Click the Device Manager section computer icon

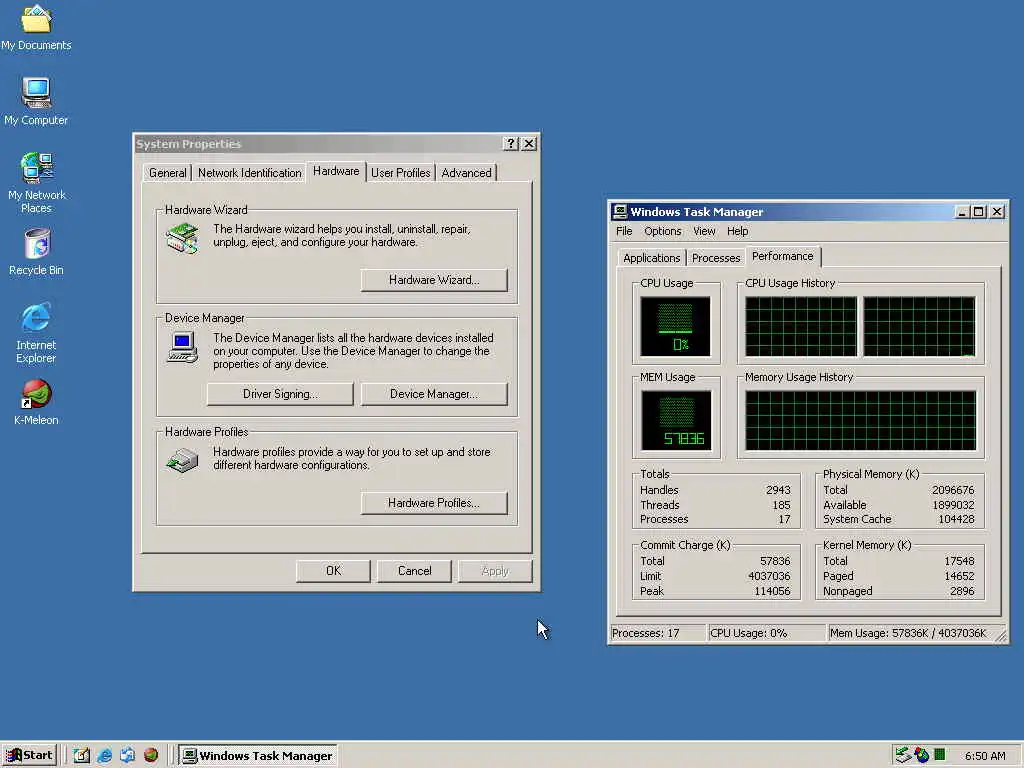click(182, 347)
